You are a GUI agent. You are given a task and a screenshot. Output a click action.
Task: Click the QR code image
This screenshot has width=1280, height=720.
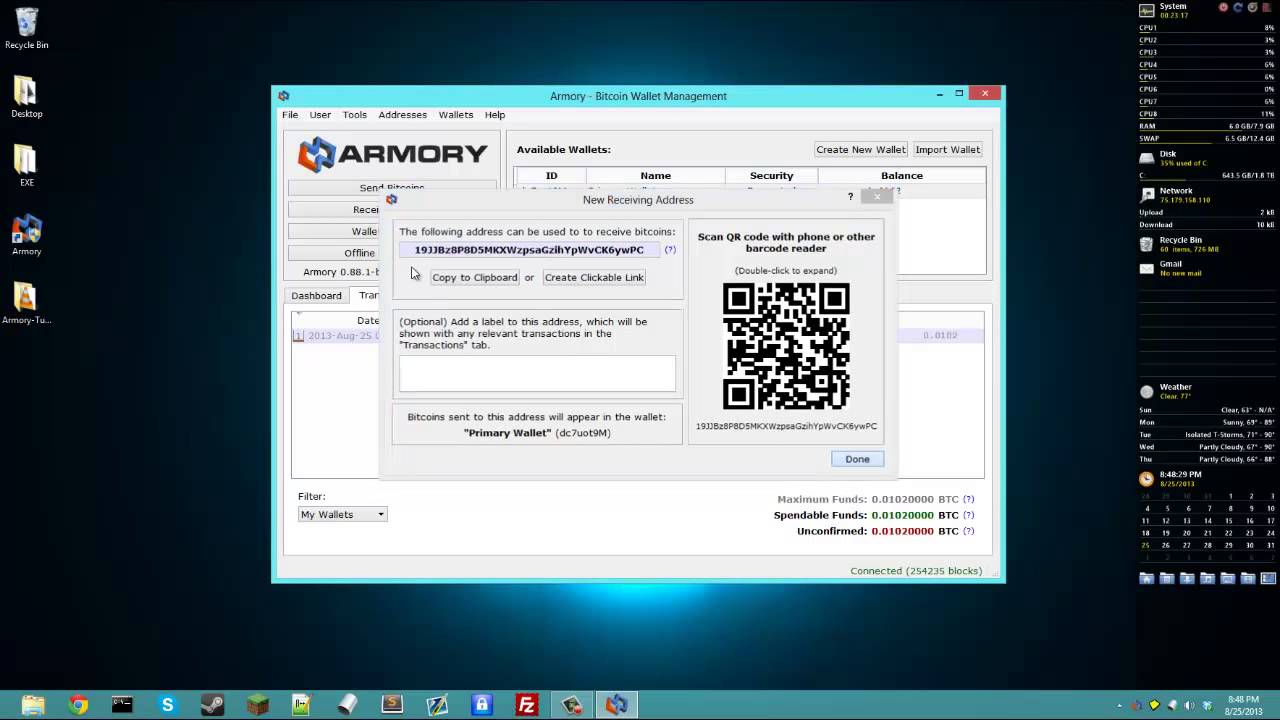point(786,346)
